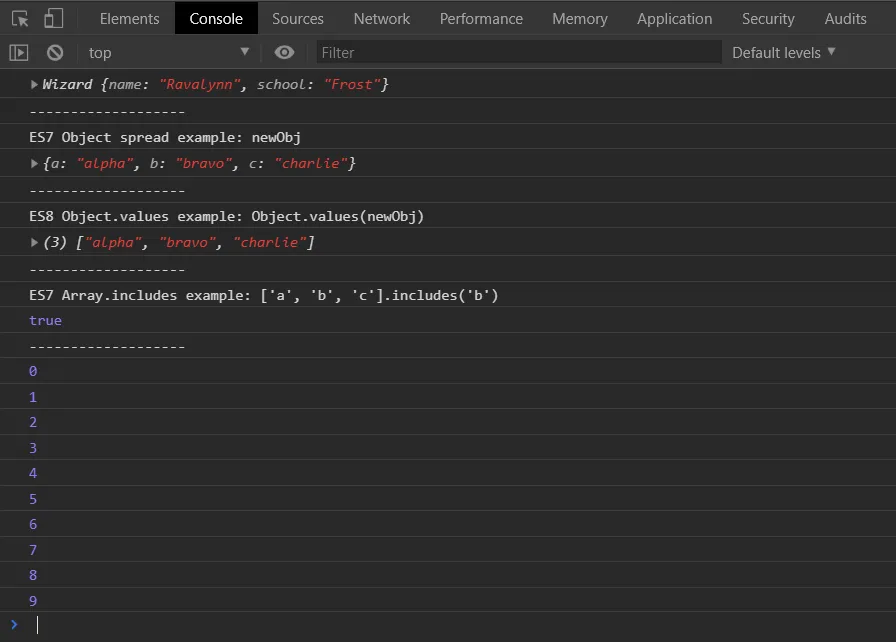Select the Console tab
This screenshot has width=896, height=642.
point(216,19)
